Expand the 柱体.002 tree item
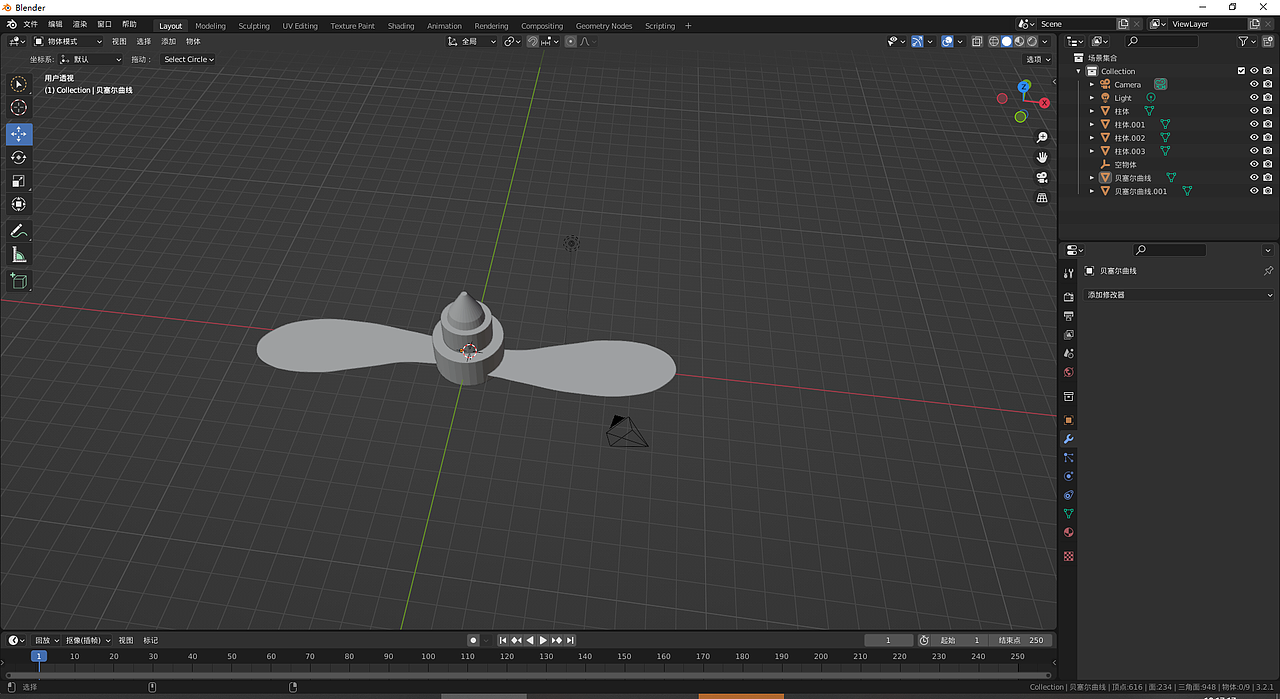 pyautogui.click(x=1092, y=138)
